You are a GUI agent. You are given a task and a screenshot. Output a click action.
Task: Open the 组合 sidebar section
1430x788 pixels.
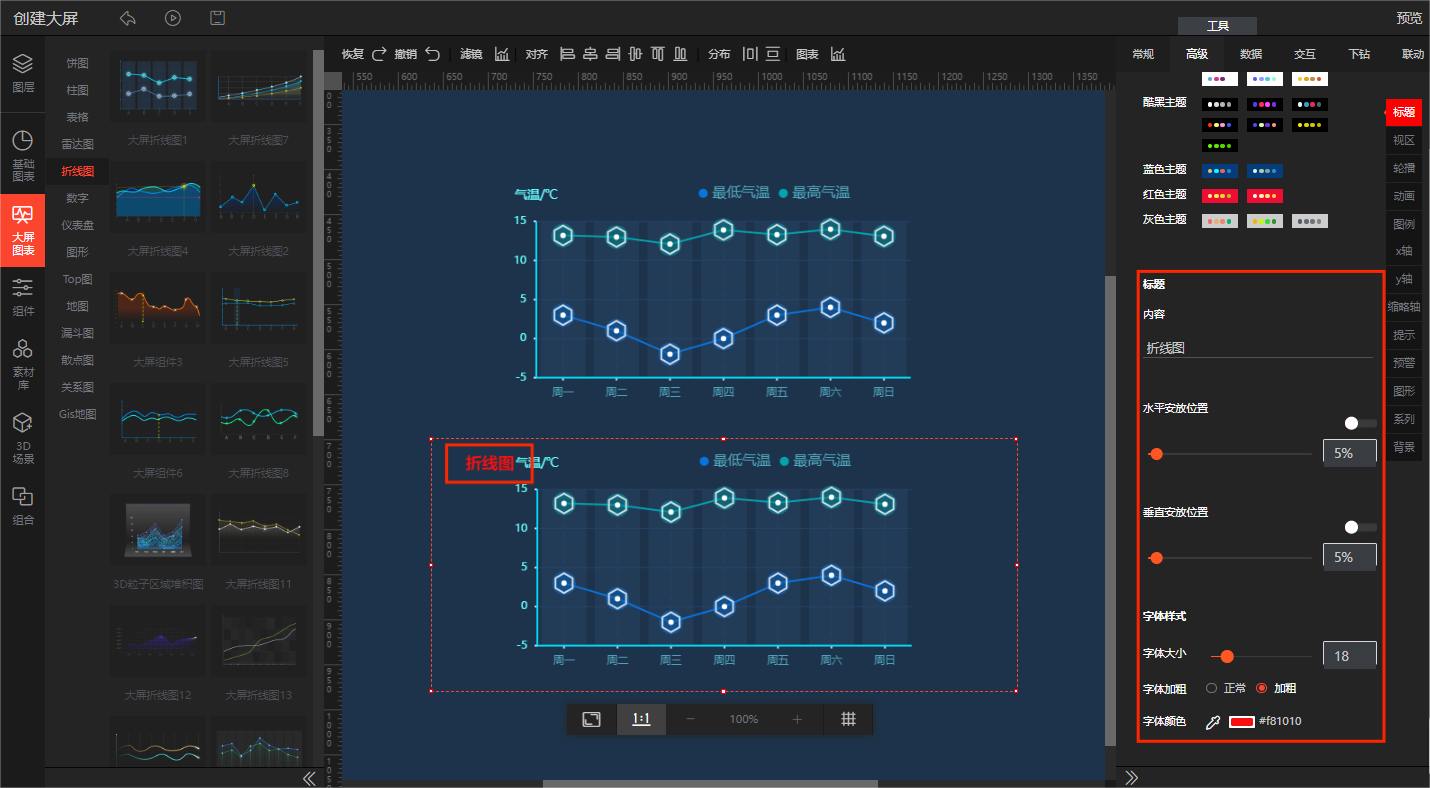pyautogui.click(x=22, y=506)
